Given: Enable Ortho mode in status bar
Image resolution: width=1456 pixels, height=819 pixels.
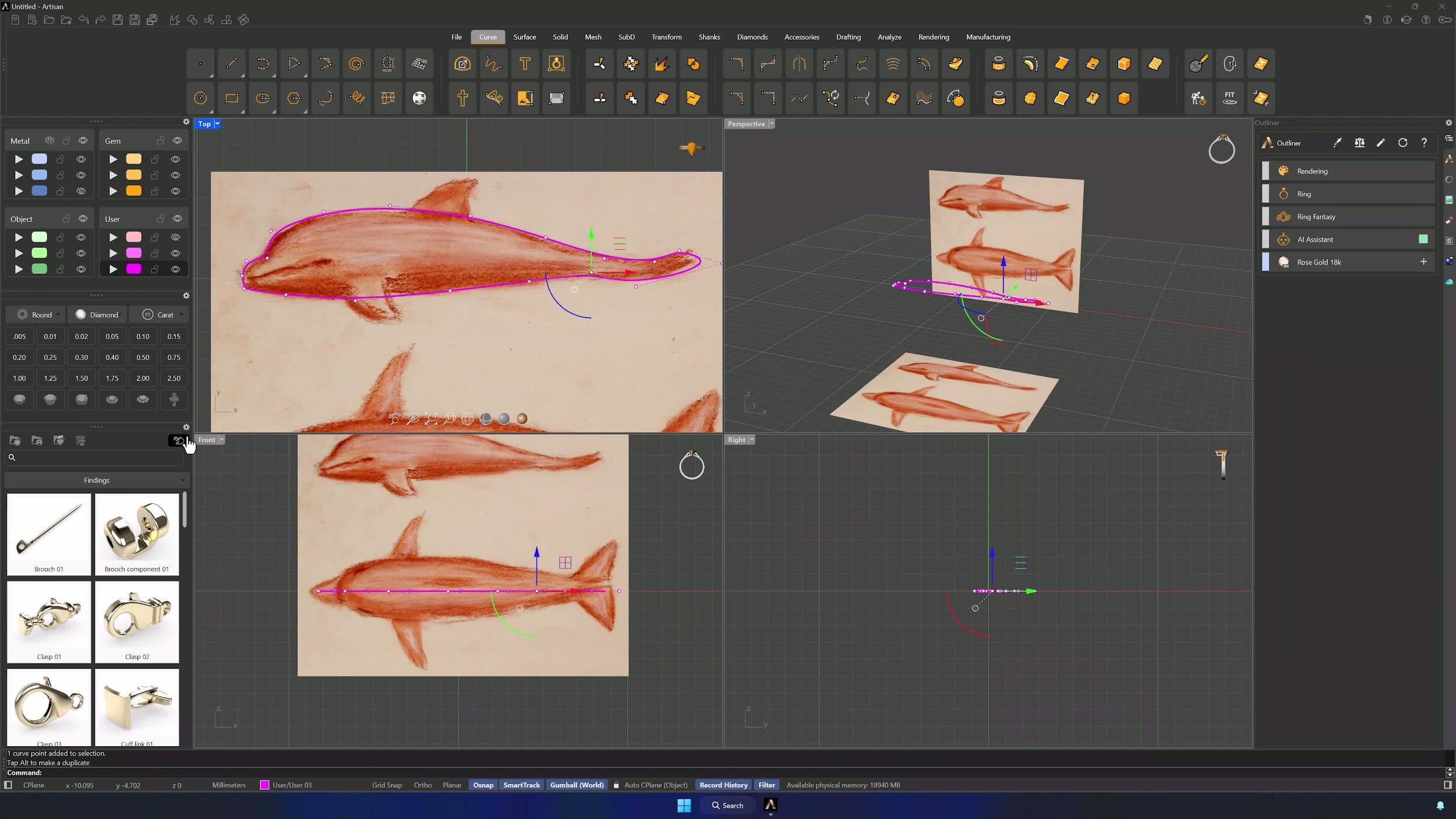Looking at the screenshot, I should [423, 785].
